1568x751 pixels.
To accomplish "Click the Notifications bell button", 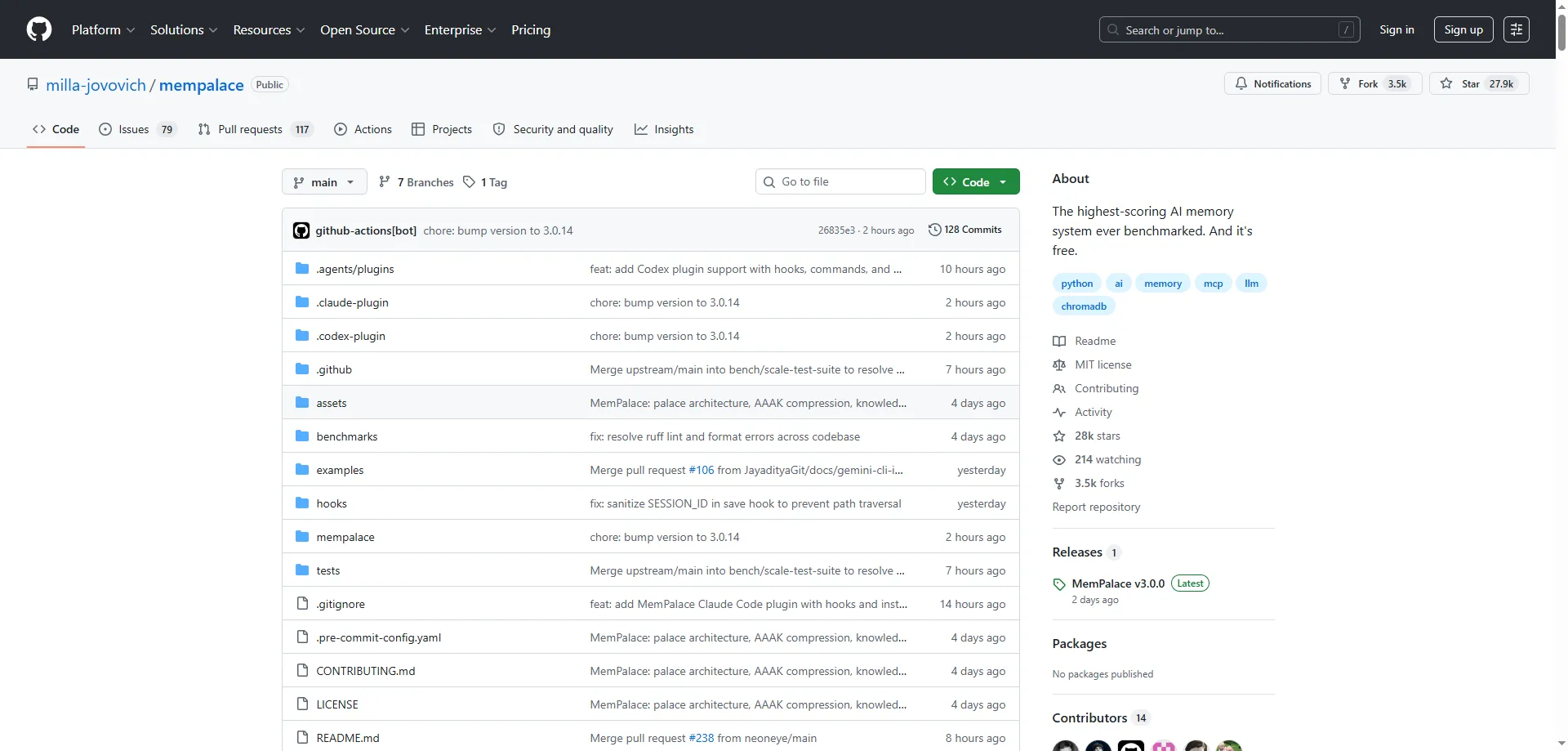I will tap(1272, 83).
